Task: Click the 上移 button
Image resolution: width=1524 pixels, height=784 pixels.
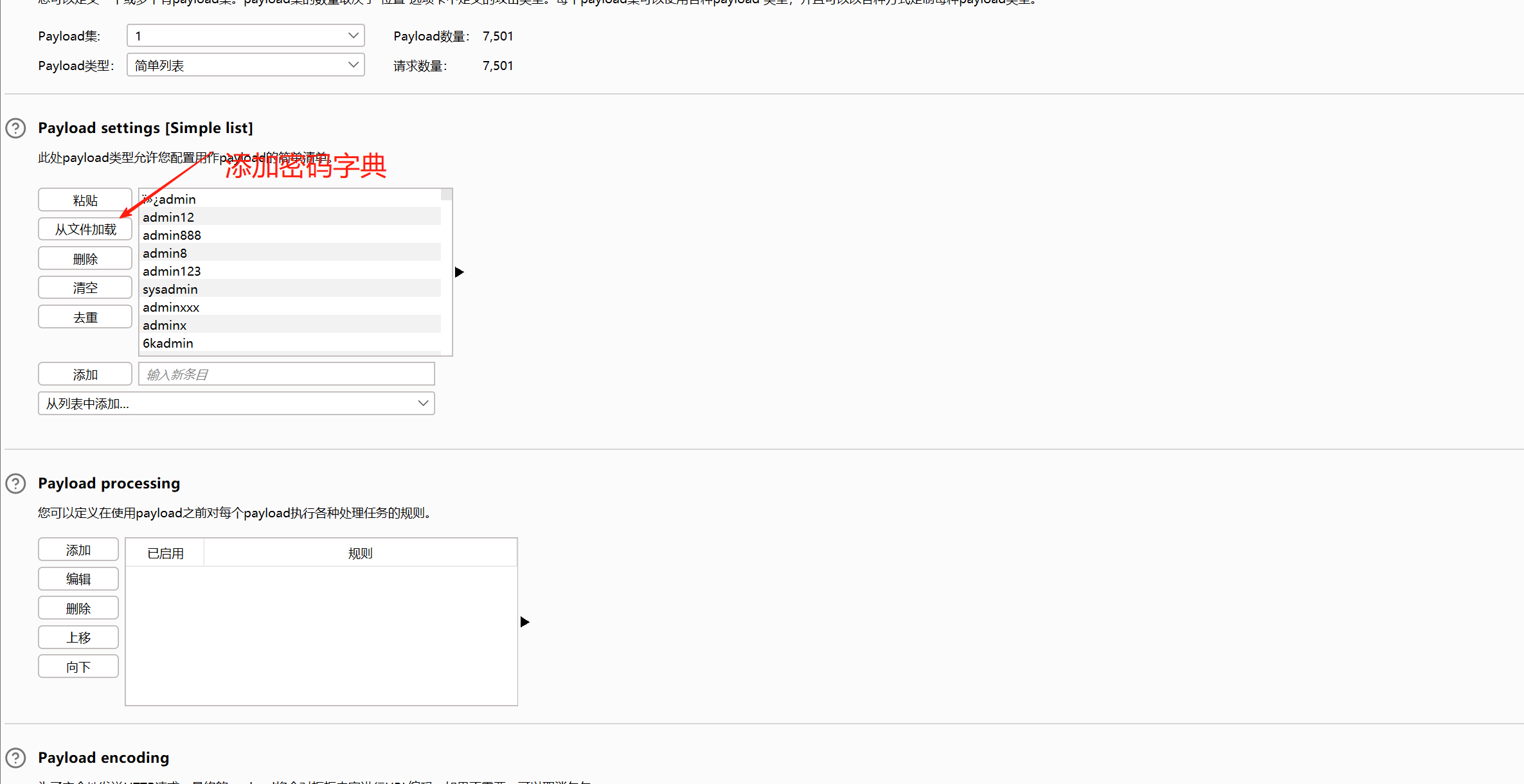Action: click(78, 637)
